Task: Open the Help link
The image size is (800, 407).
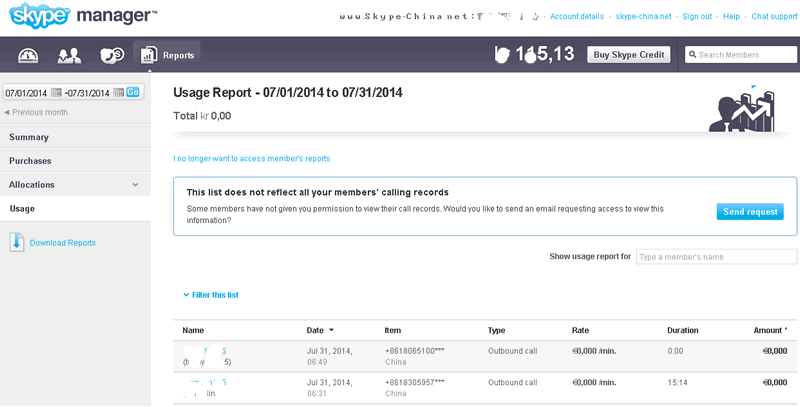Action: [731, 16]
